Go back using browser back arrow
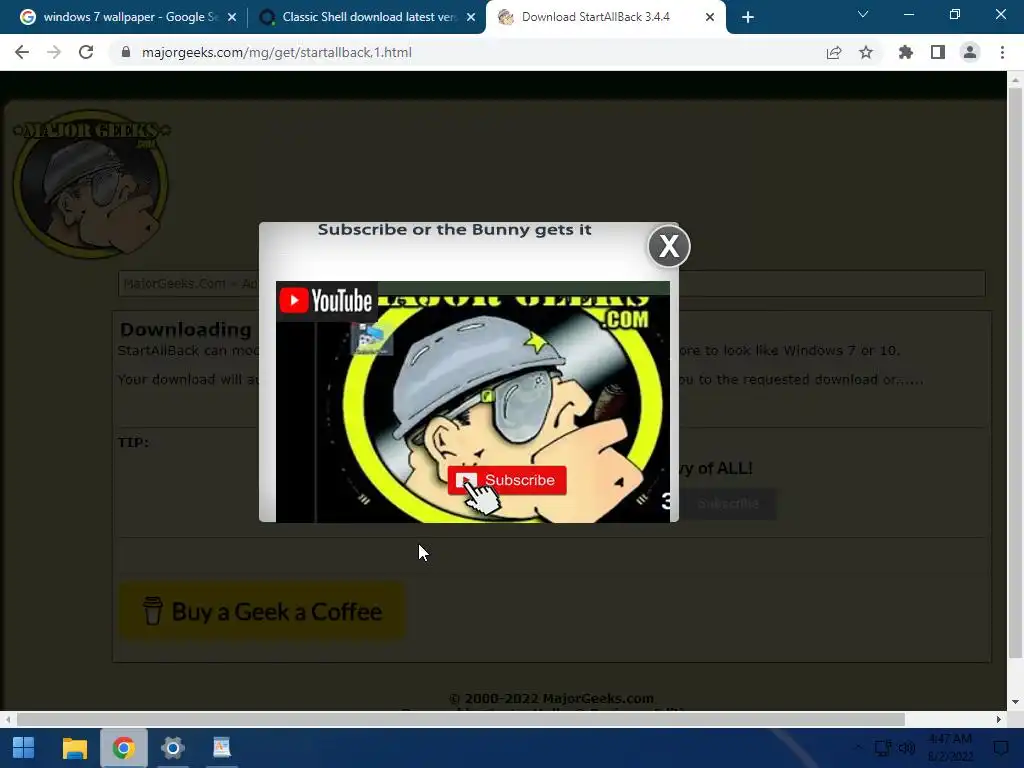1024x768 pixels. [22, 52]
